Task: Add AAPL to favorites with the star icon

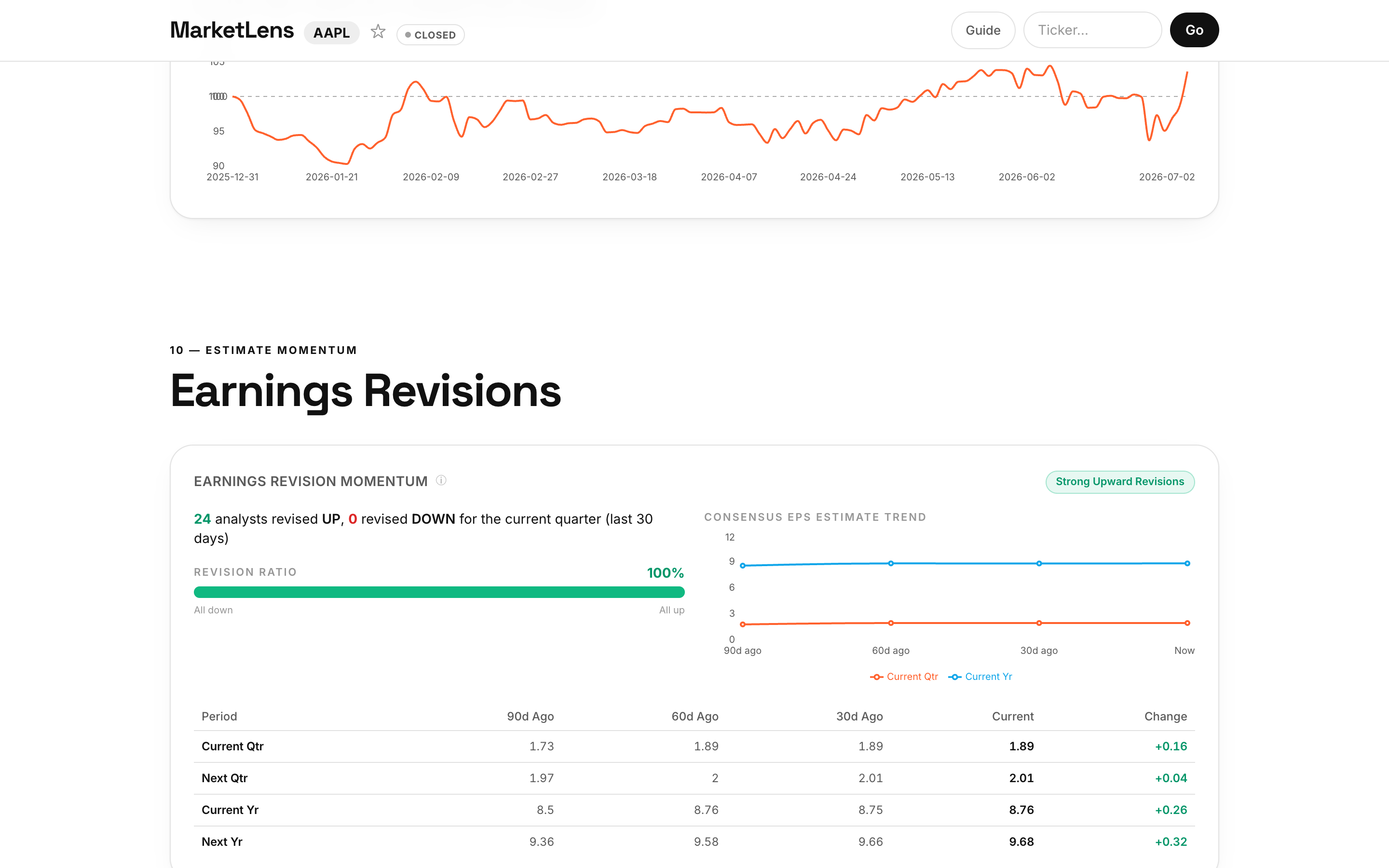Action: pyautogui.click(x=378, y=31)
